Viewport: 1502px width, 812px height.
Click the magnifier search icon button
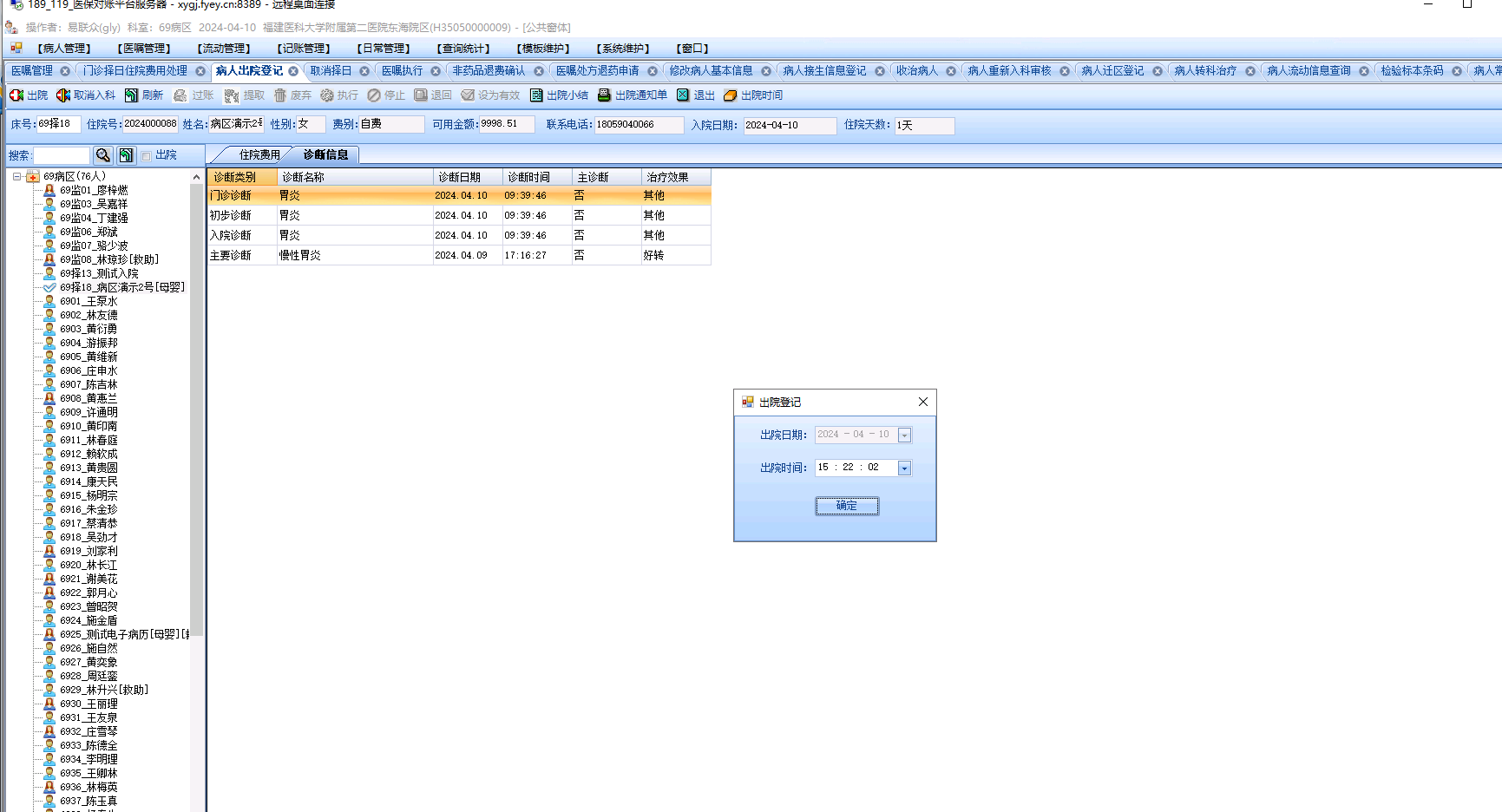[103, 155]
